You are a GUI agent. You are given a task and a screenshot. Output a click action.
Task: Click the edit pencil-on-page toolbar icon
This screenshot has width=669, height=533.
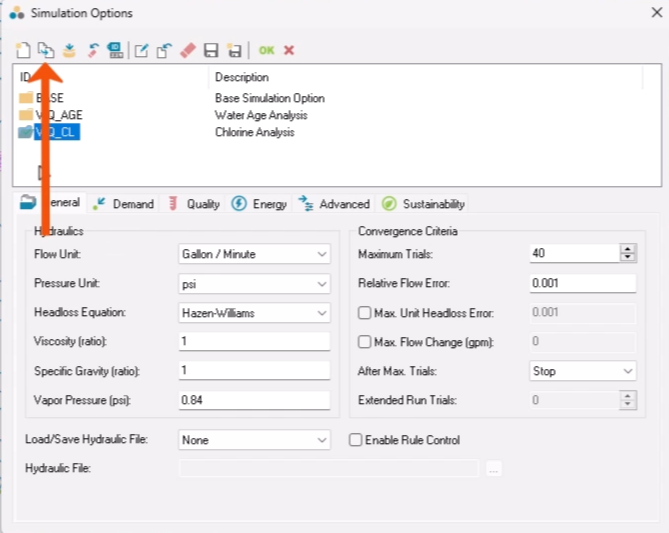142,50
